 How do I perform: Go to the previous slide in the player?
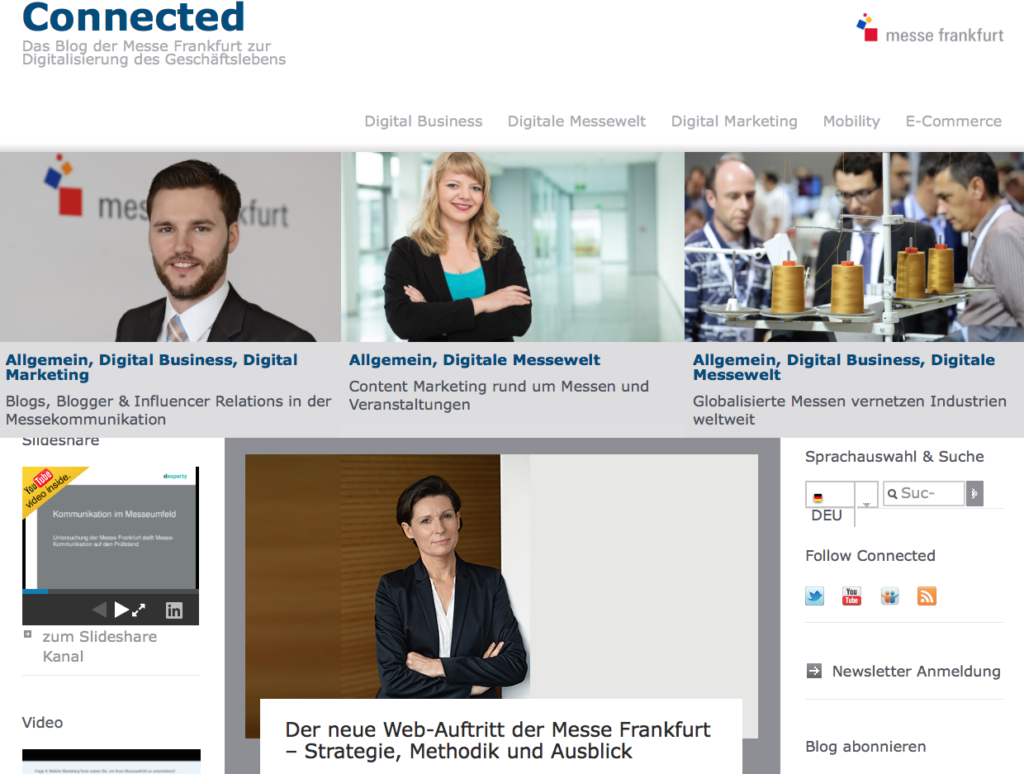pos(99,610)
